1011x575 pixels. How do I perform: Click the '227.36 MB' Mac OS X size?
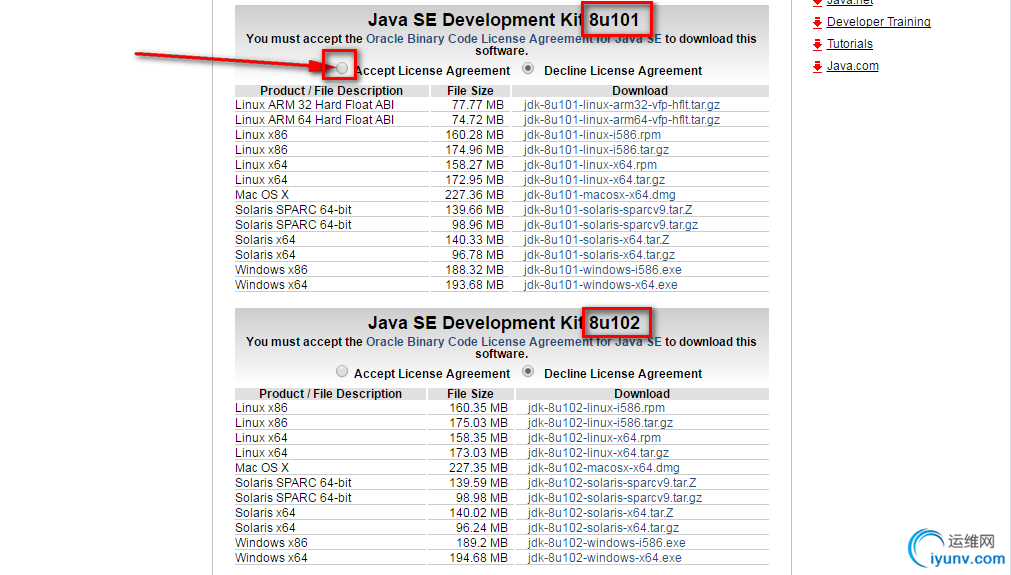(474, 195)
